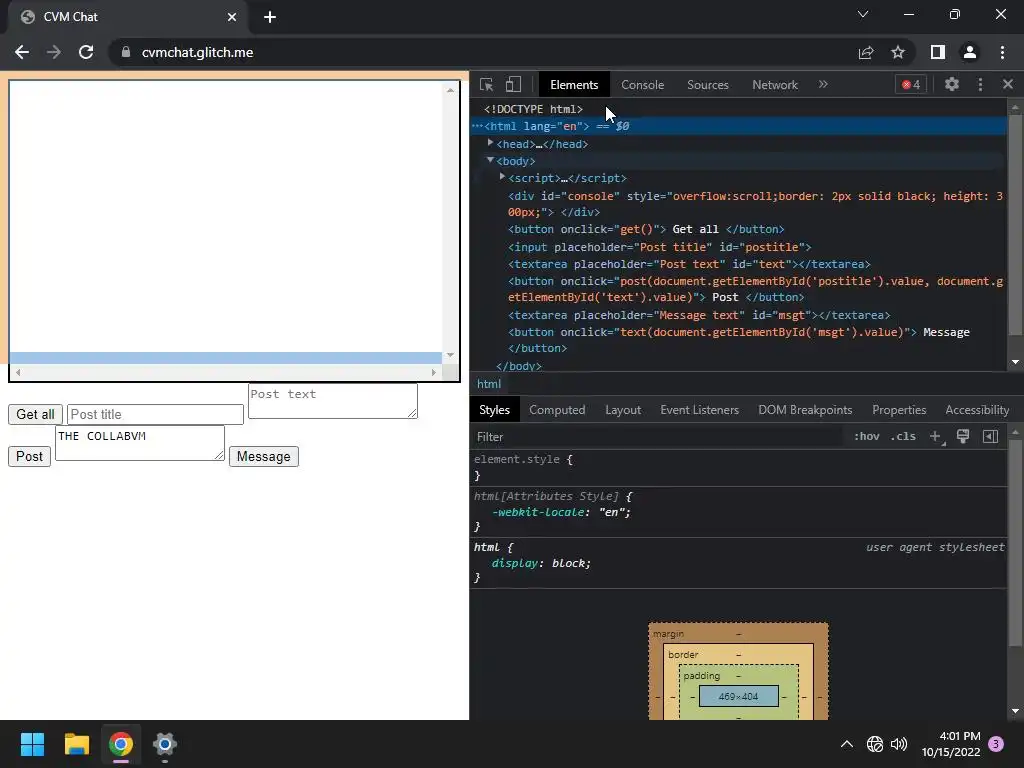The image size is (1024, 768).
Task: Open the DOM Breakpoints tab
Action: 805,410
